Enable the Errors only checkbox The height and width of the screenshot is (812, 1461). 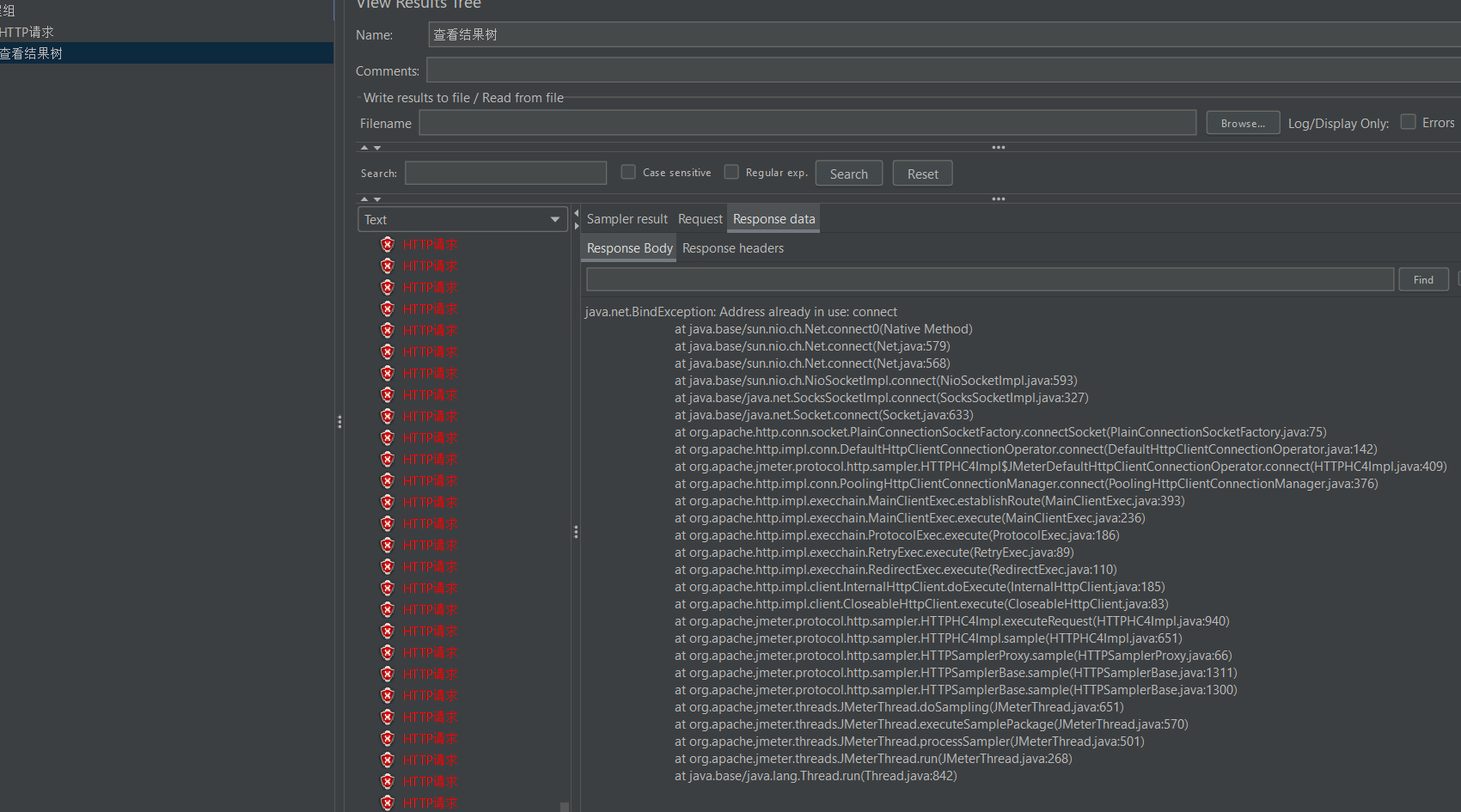tap(1409, 122)
